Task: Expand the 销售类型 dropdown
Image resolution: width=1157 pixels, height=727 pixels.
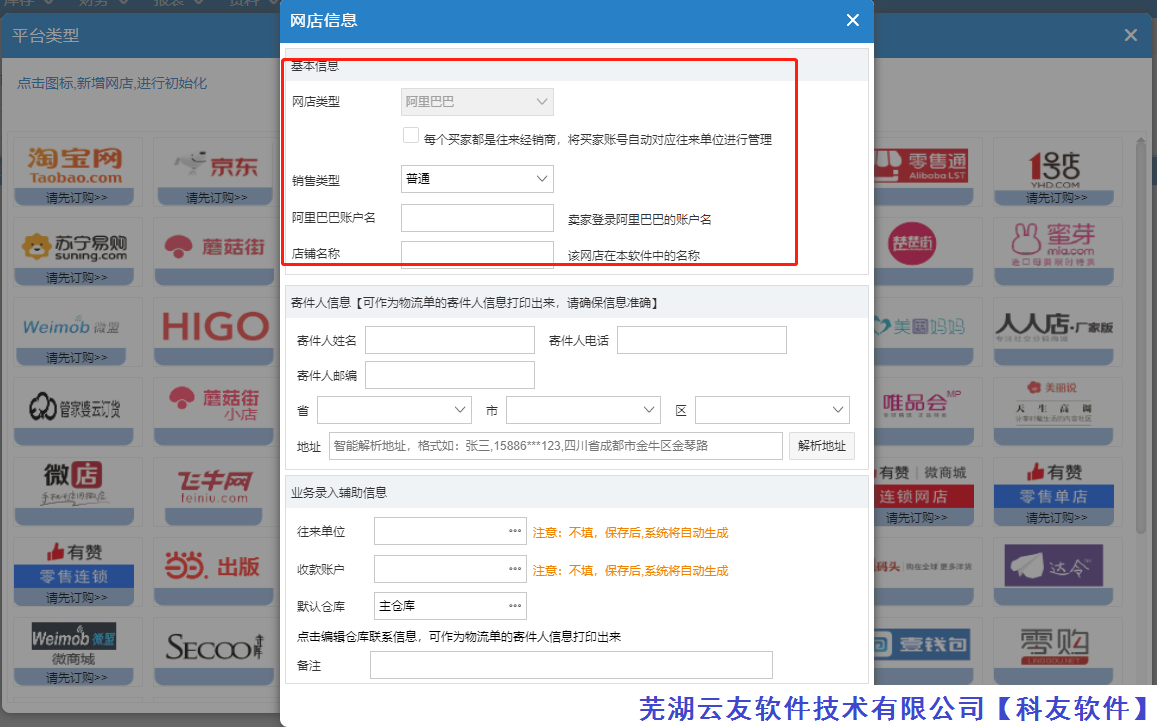Action: pos(477,179)
